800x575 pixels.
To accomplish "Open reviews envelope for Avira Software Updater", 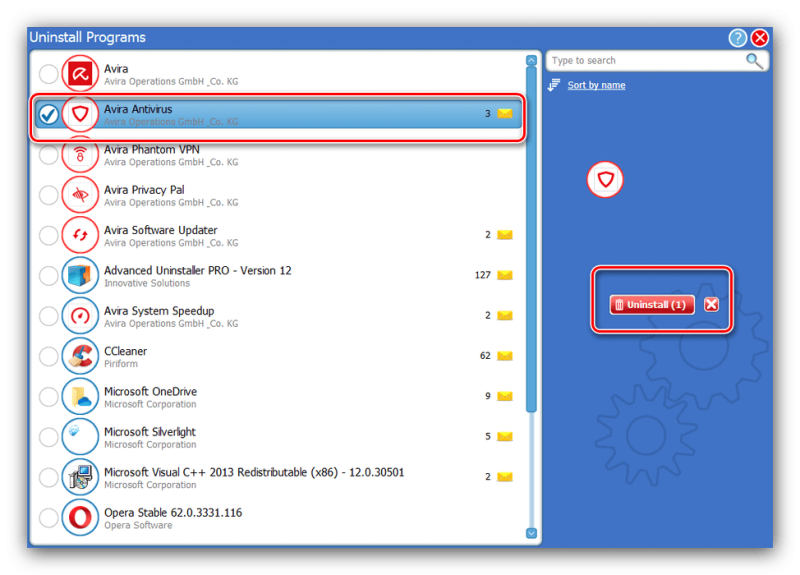I will pos(505,235).
